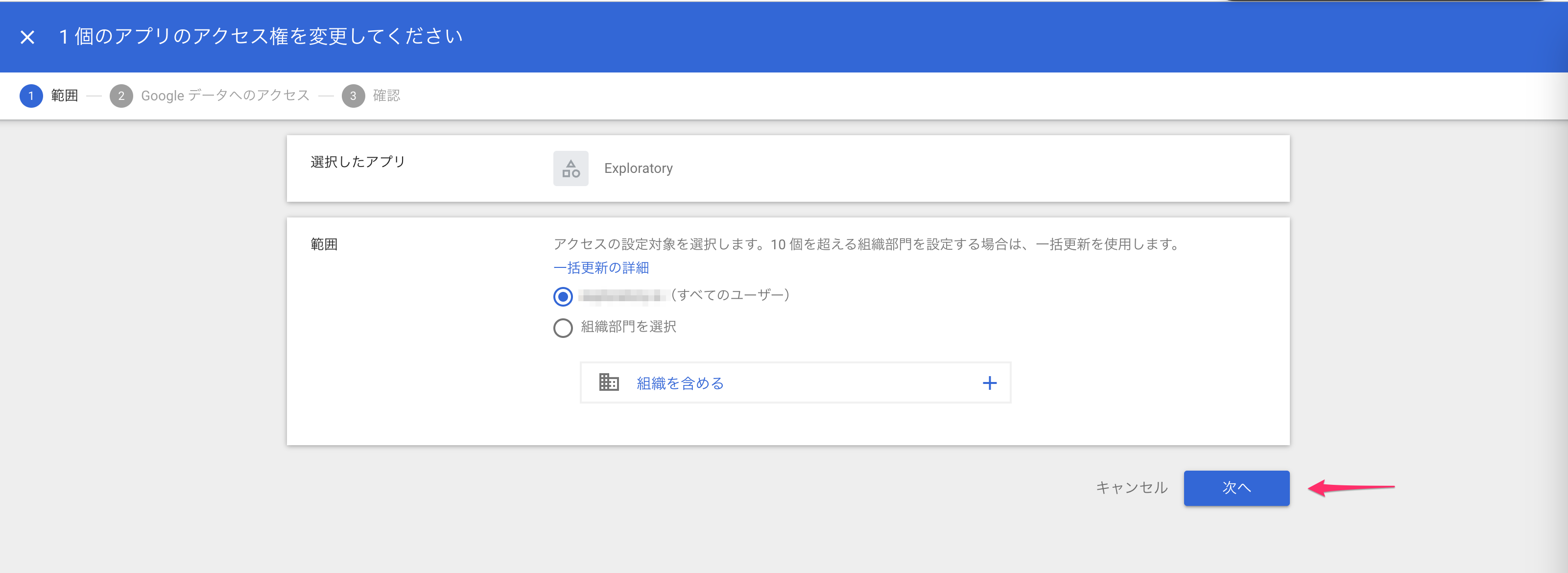1568x573 pixels.
Task: Click the building organization icon
Action: (x=609, y=382)
